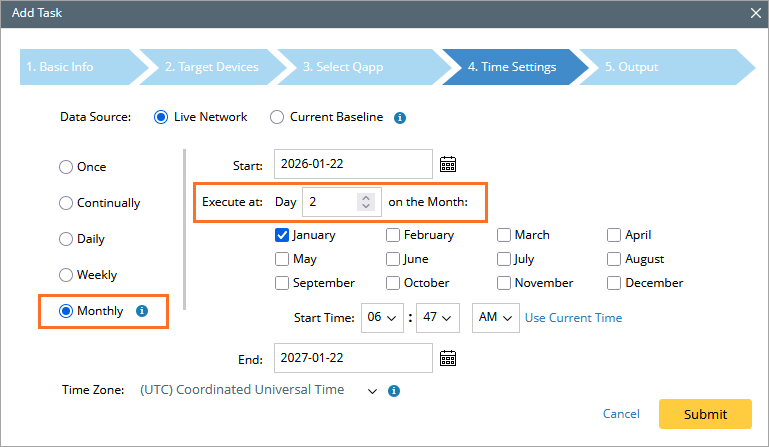Click the execution Day number field
The image size is (769, 447).
[332, 202]
